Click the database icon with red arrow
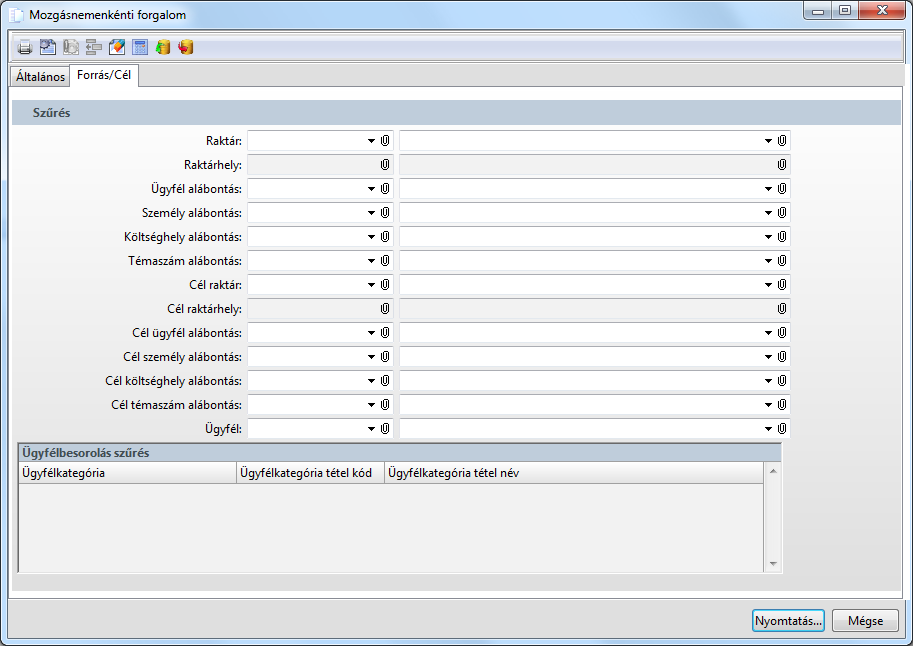Viewport: 913px width, 646px height. [x=186, y=47]
